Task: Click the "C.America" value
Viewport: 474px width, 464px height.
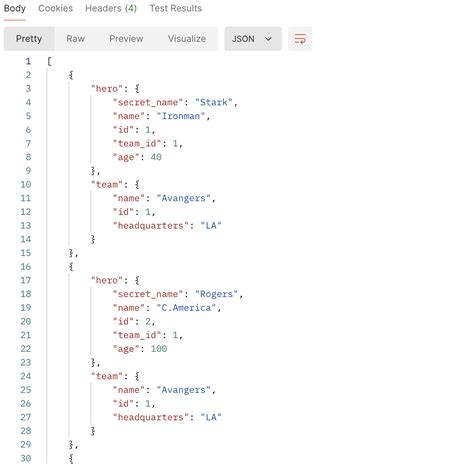Action: pyautogui.click(x=186, y=308)
